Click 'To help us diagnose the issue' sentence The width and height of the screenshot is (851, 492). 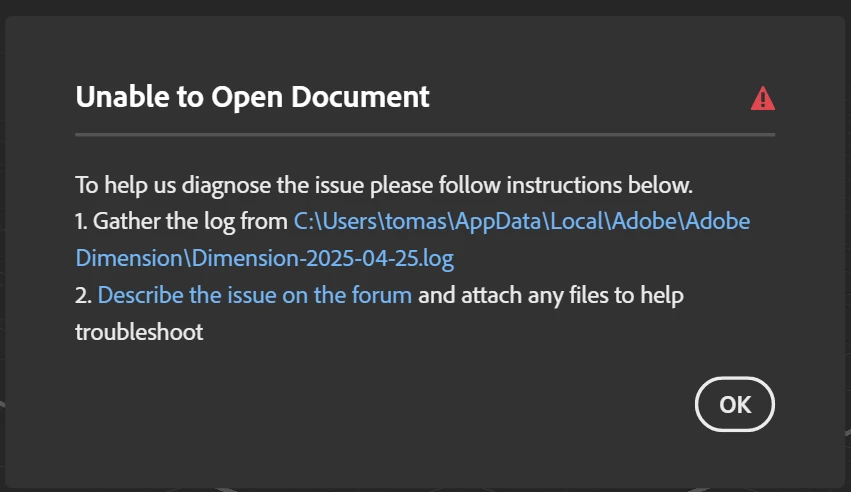[384, 185]
